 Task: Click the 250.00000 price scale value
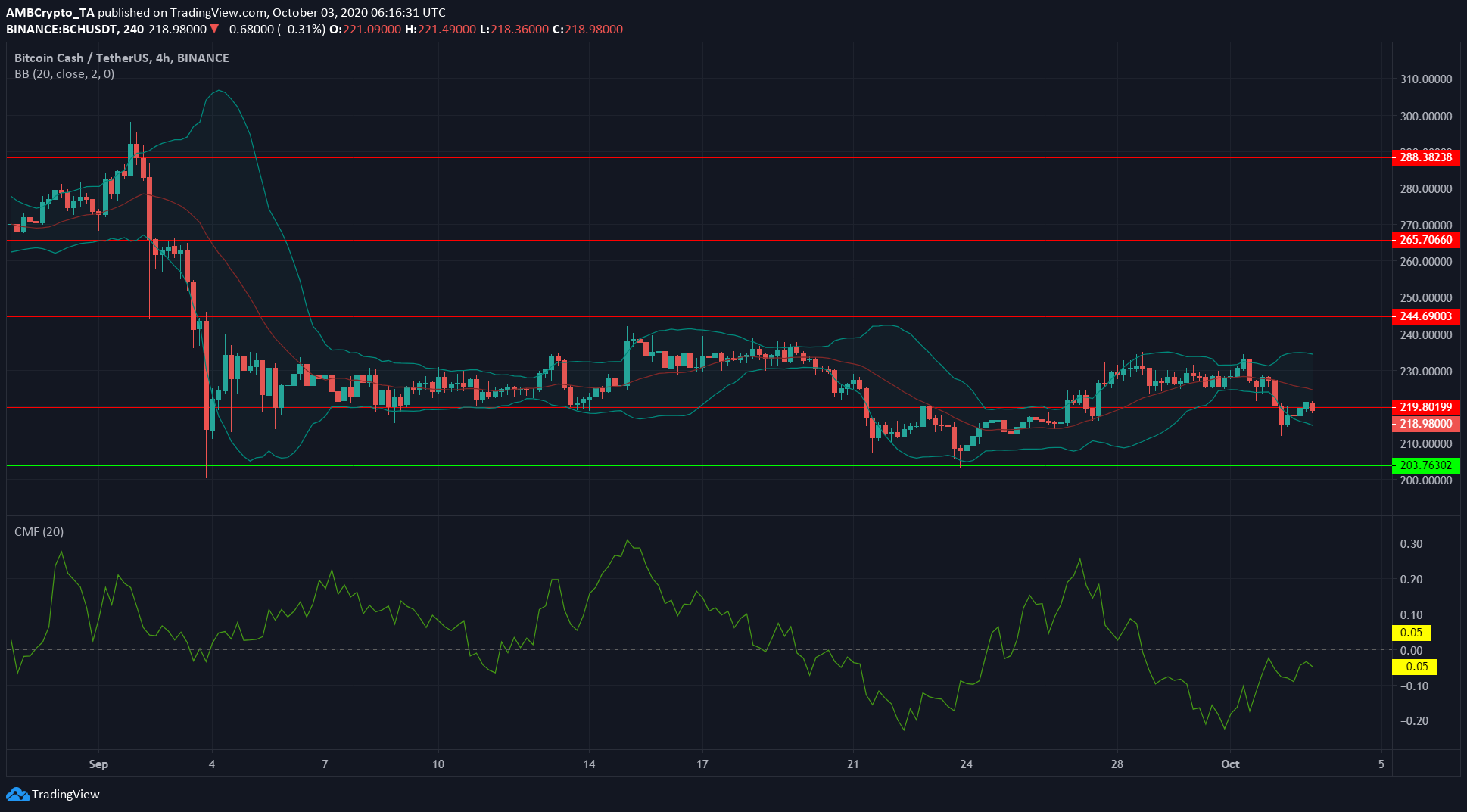(x=1426, y=298)
